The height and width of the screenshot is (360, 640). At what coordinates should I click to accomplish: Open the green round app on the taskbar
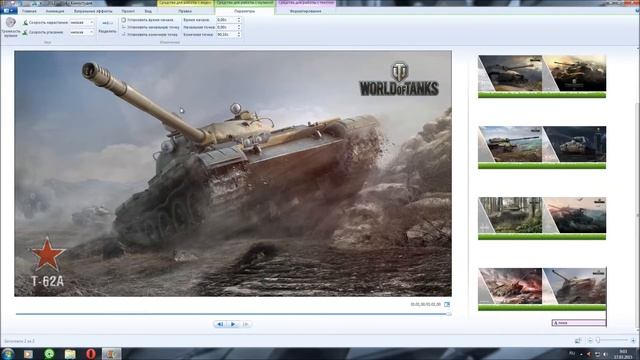coord(49,354)
